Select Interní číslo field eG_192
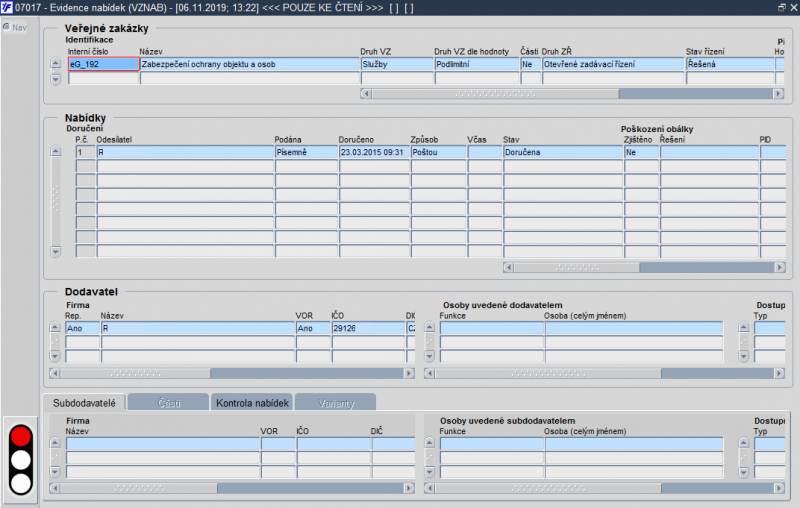800x508 pixels. [104, 64]
